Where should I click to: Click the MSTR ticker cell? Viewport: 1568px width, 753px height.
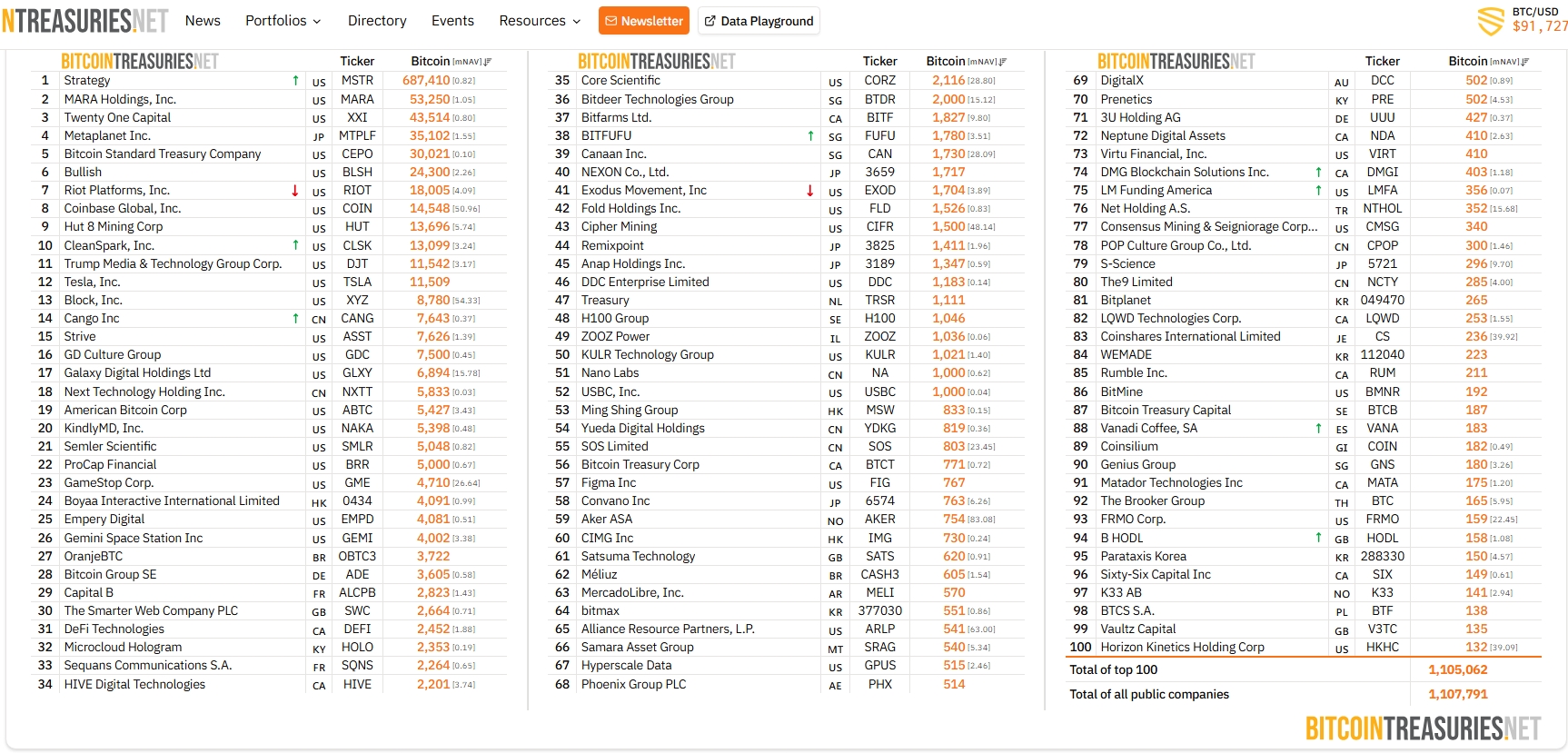point(357,81)
